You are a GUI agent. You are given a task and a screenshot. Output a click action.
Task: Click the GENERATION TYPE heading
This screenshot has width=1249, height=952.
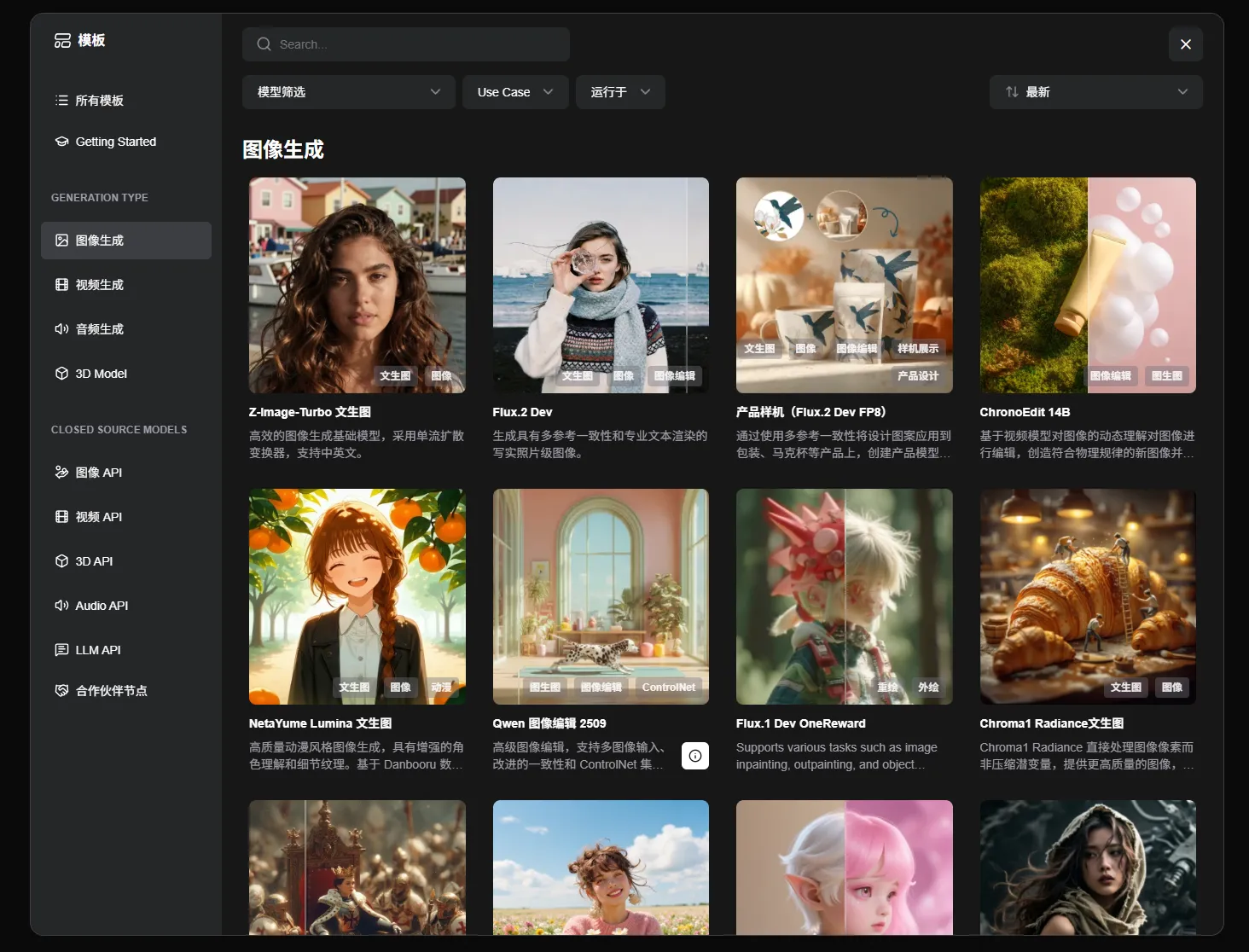100,198
